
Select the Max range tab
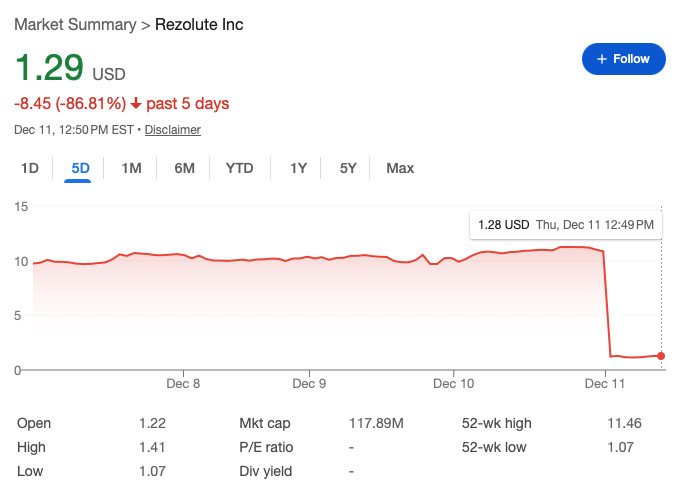400,168
